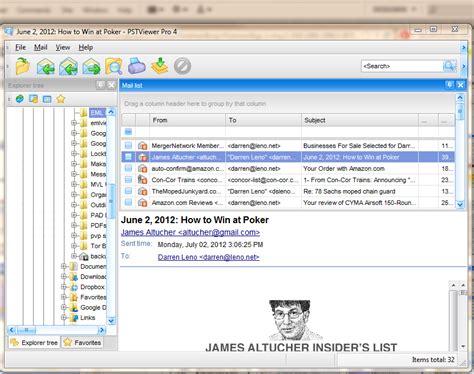Print the email with printer icon
This screenshot has height=374, width=474.
(137, 66)
